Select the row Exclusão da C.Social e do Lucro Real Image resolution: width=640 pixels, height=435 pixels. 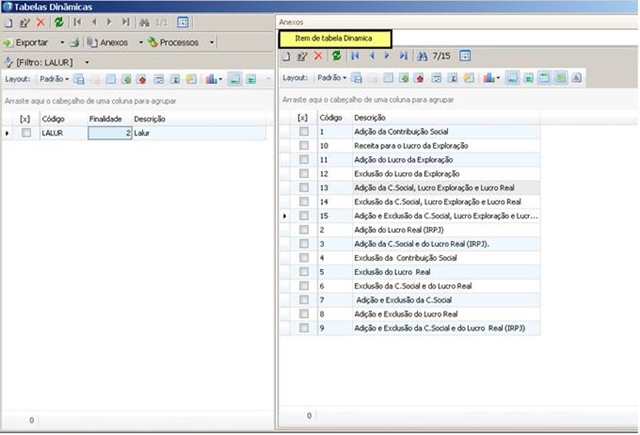tap(410, 286)
